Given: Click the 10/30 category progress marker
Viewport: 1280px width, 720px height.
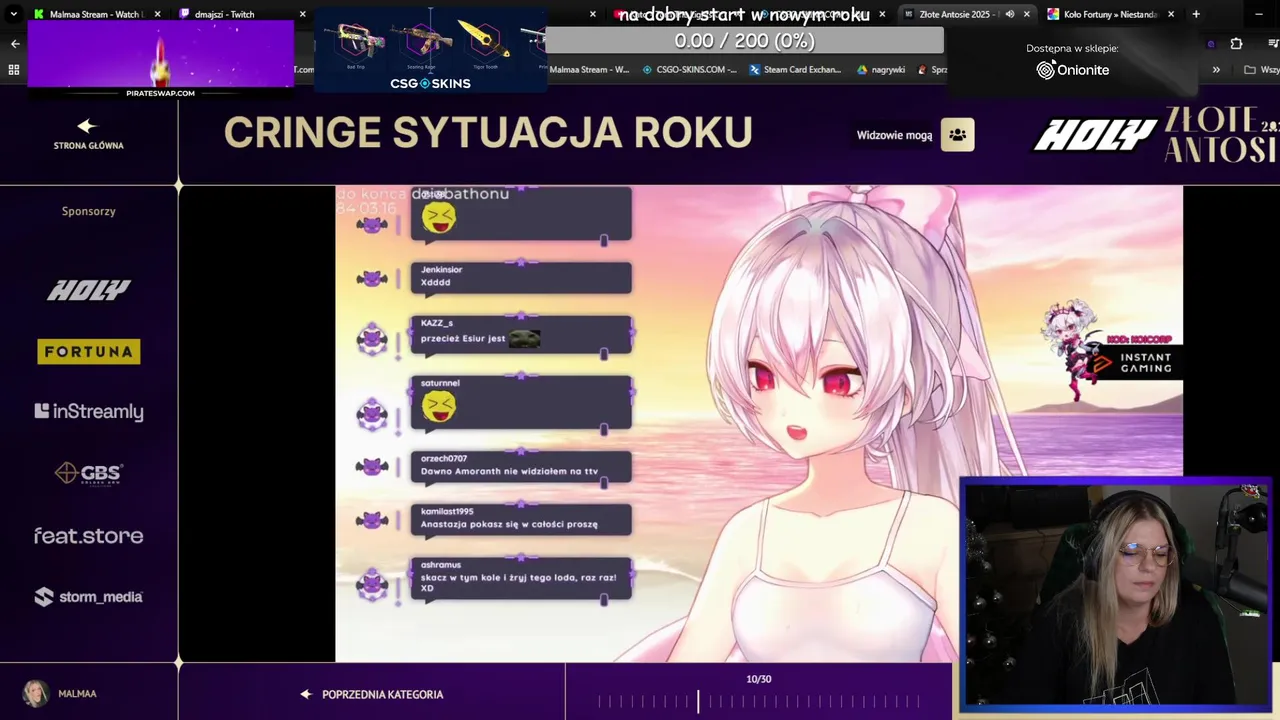Looking at the screenshot, I should [x=699, y=701].
